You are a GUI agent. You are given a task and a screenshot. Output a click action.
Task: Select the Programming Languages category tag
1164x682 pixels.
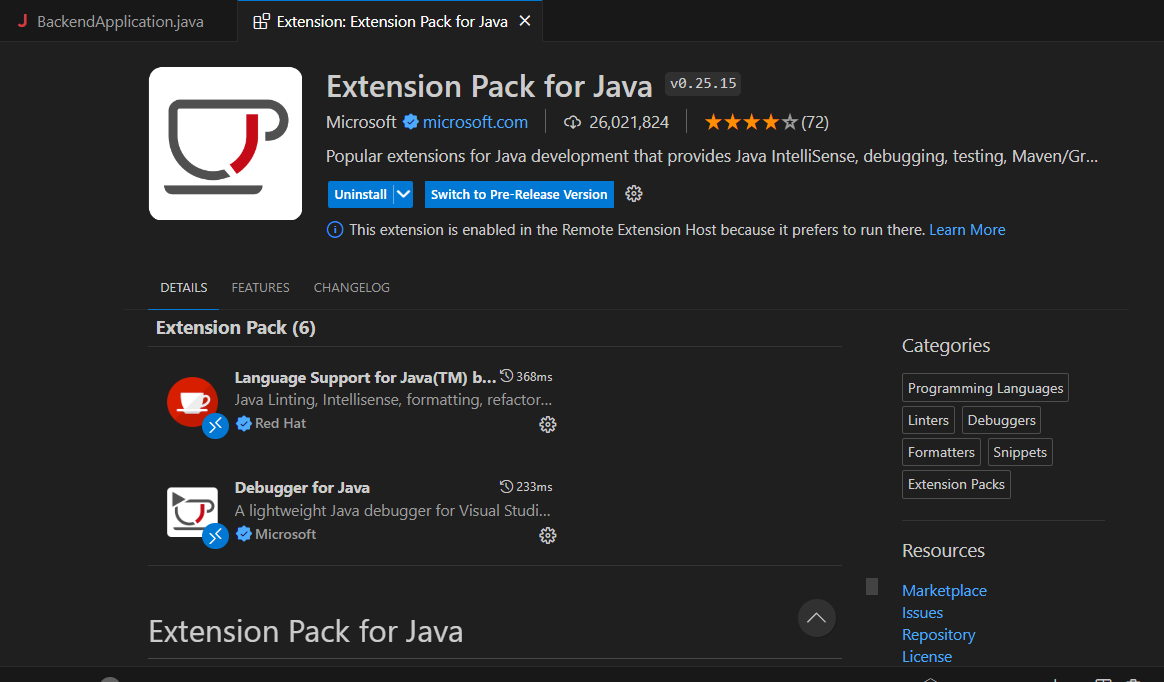point(985,388)
